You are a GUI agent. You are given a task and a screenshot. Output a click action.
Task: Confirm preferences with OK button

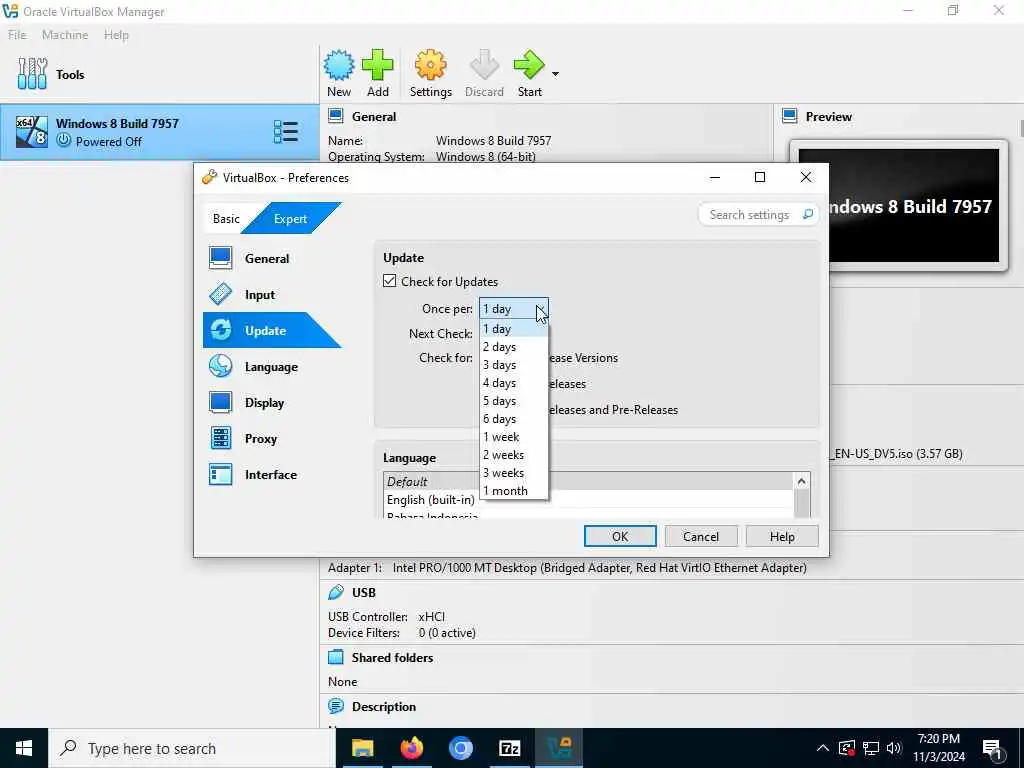tap(620, 536)
